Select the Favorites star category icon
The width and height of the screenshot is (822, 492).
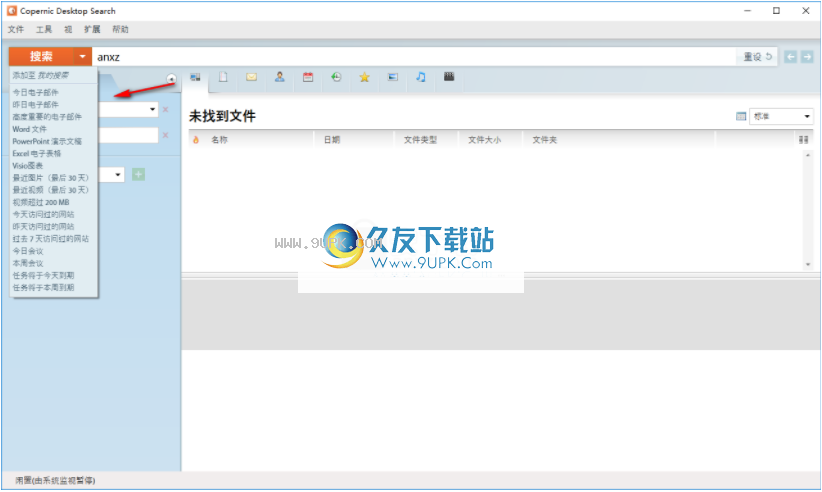[x=364, y=78]
